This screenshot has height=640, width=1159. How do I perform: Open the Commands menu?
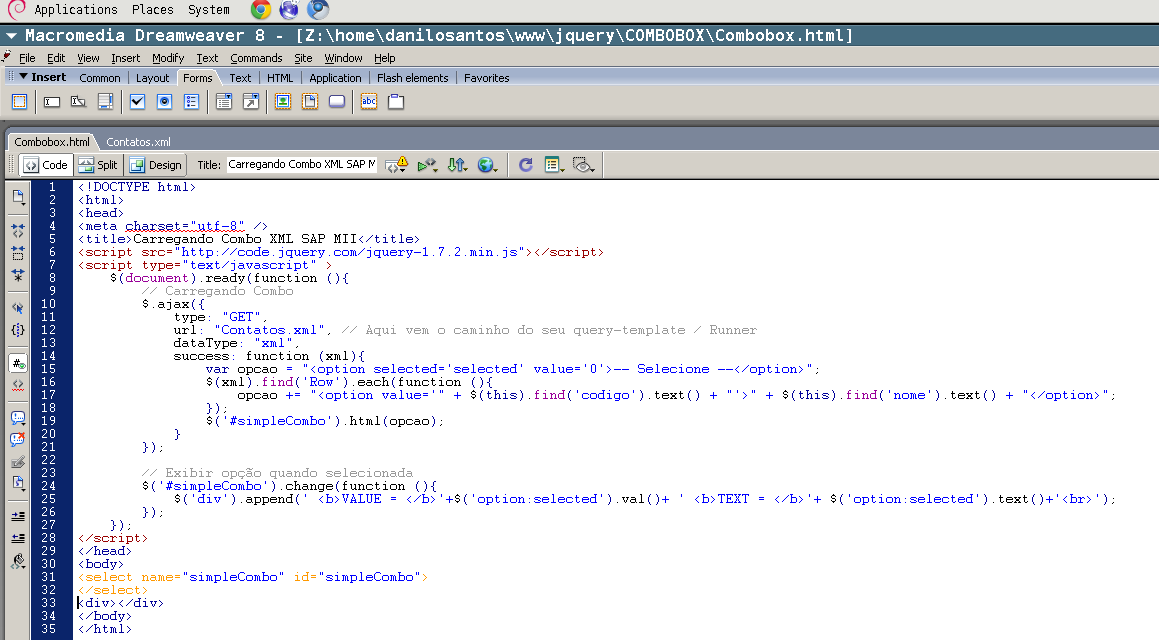[x=256, y=58]
